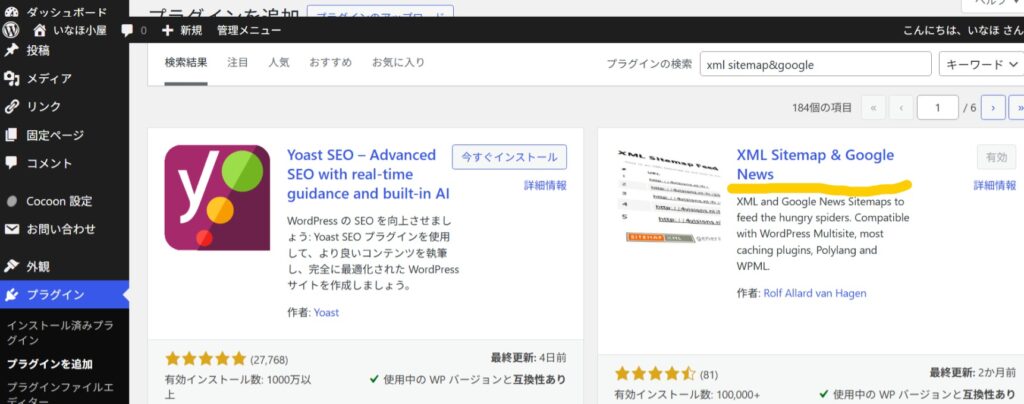Click the Yoast SEO plugin logo
The image size is (1024, 404).
coord(217,197)
